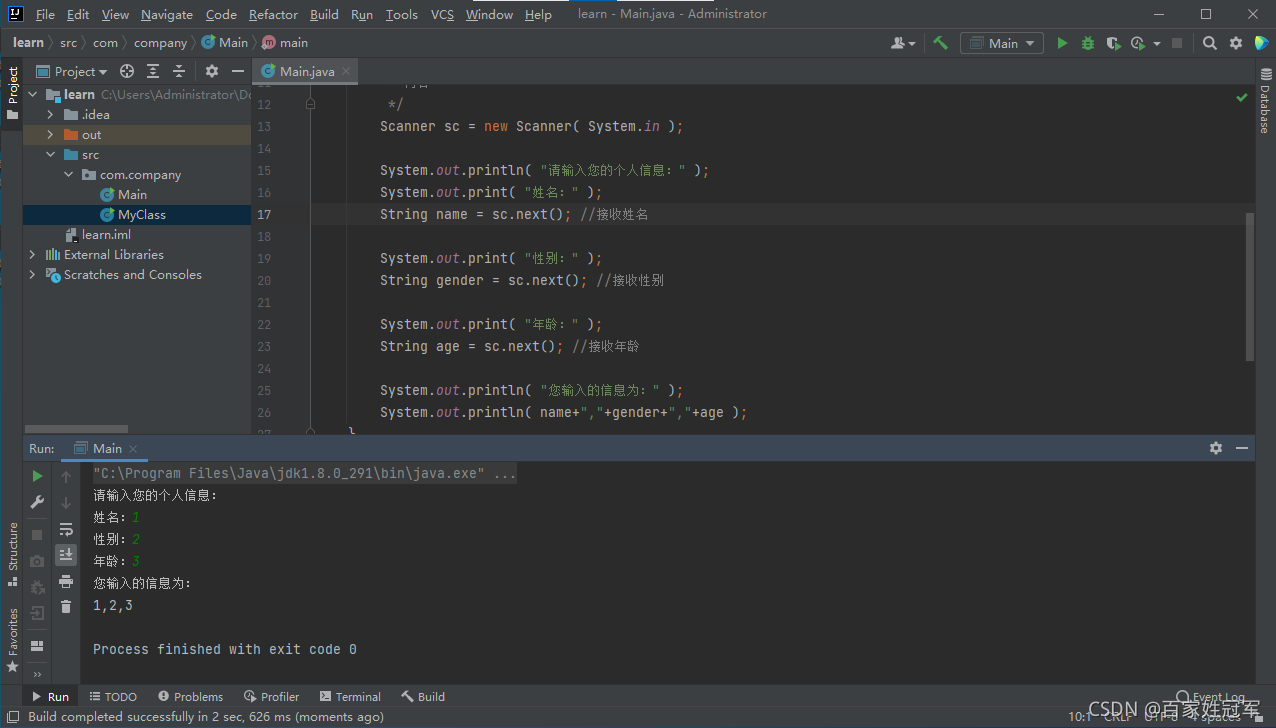Open the Run tool window button

click(51, 697)
